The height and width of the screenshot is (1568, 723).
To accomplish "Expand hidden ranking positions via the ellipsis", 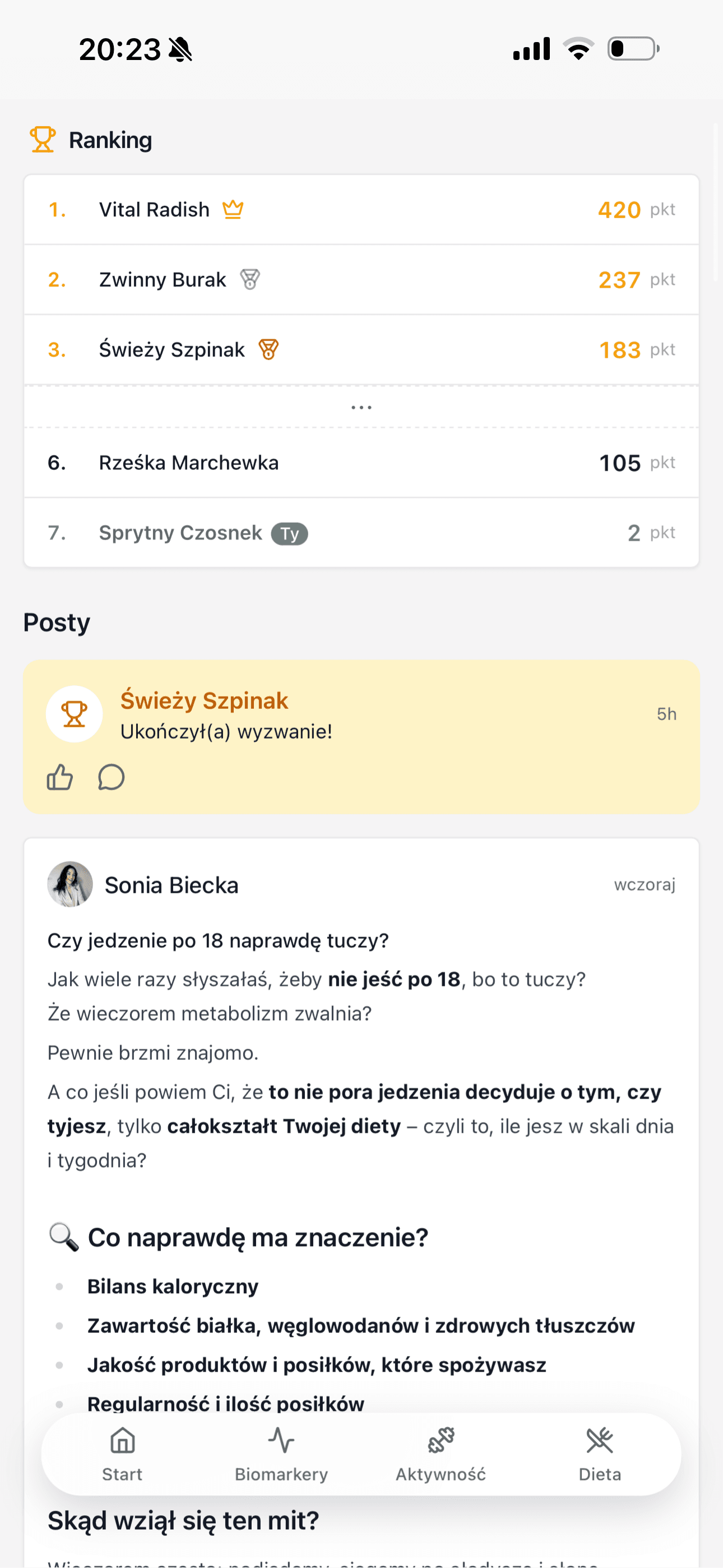I will tap(361, 406).
